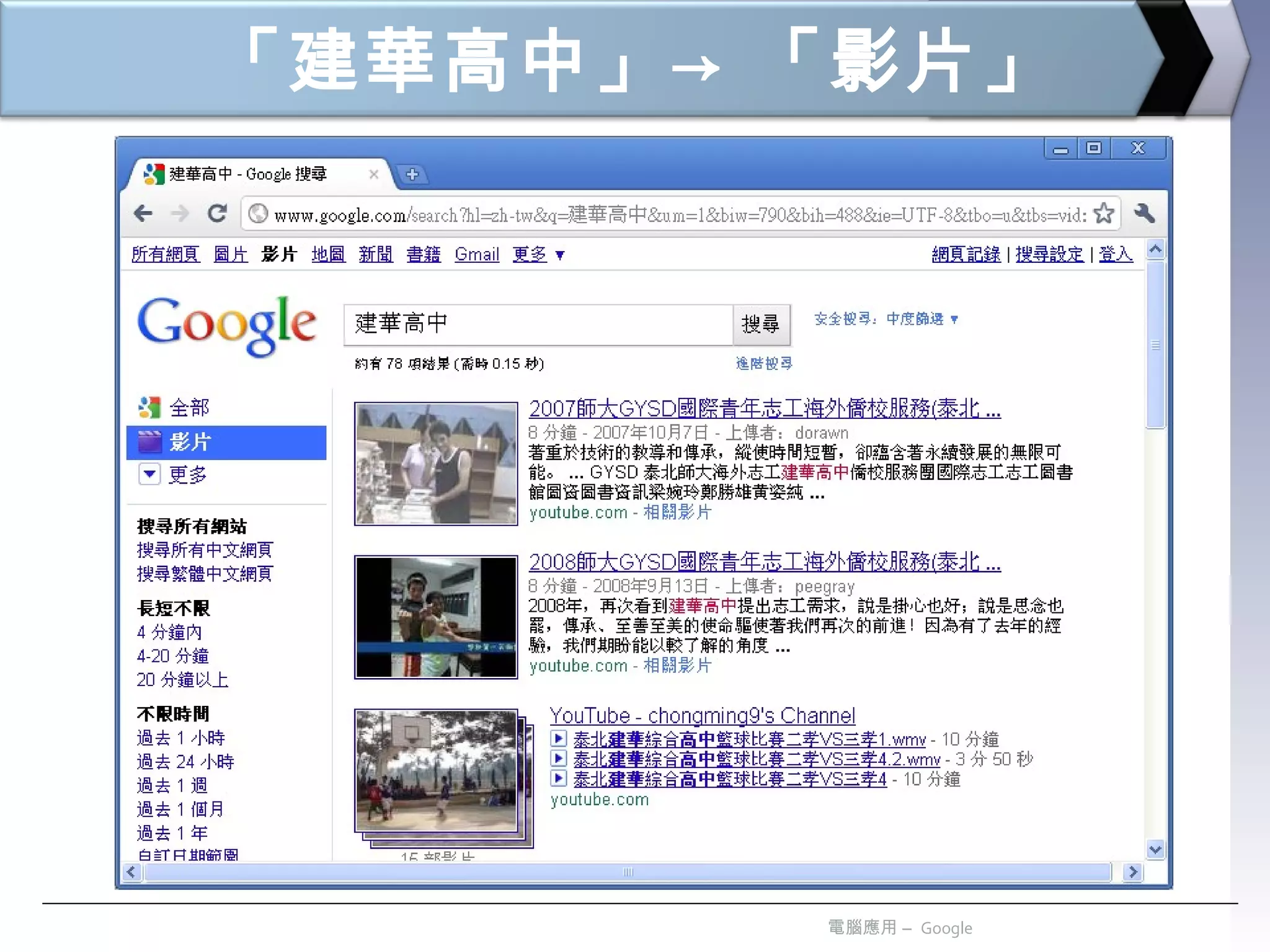Filter results to 過去 1 個月
The width and height of the screenshot is (1270, 952).
pos(180,809)
